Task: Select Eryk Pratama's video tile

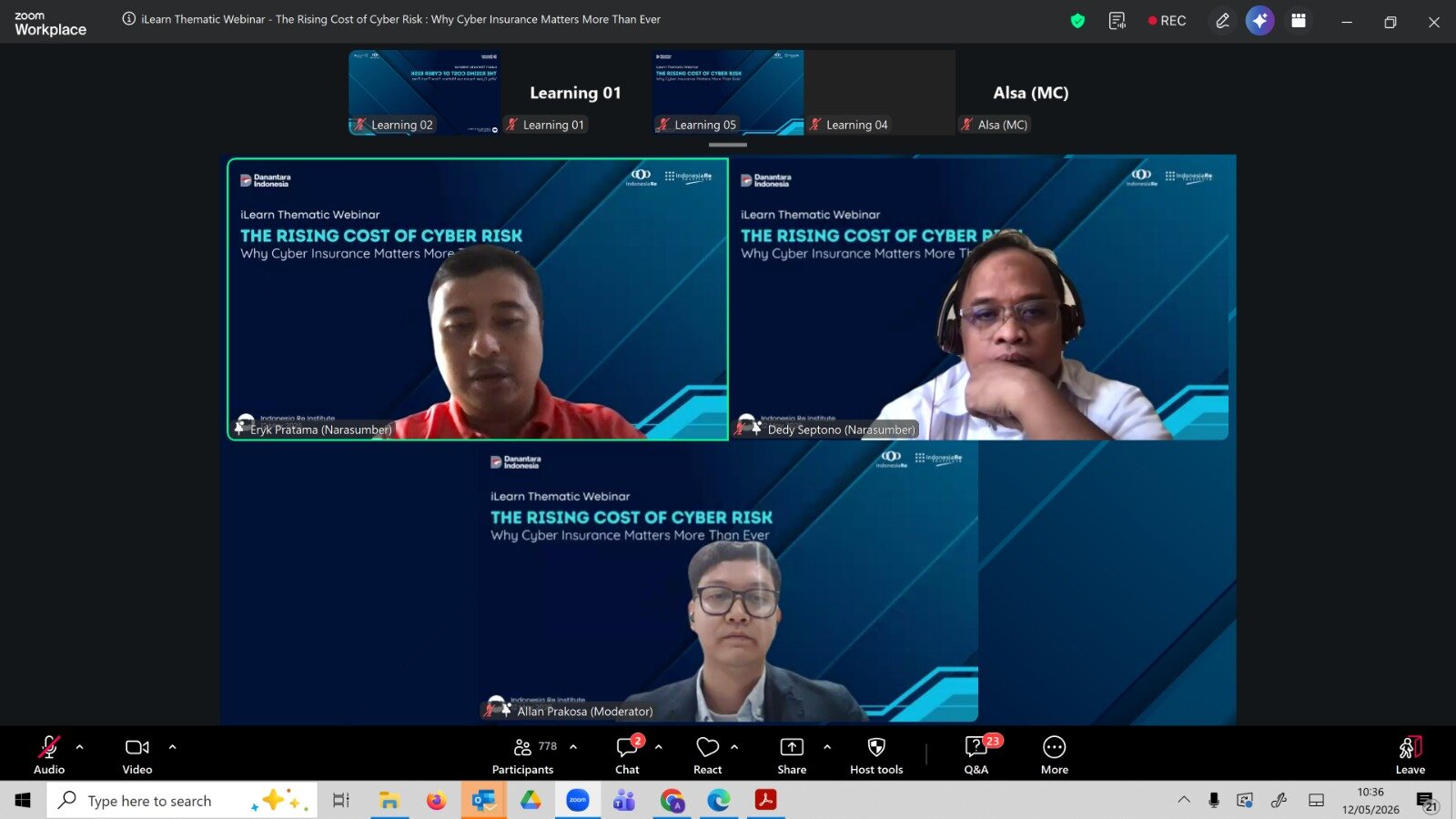Action: click(478, 299)
